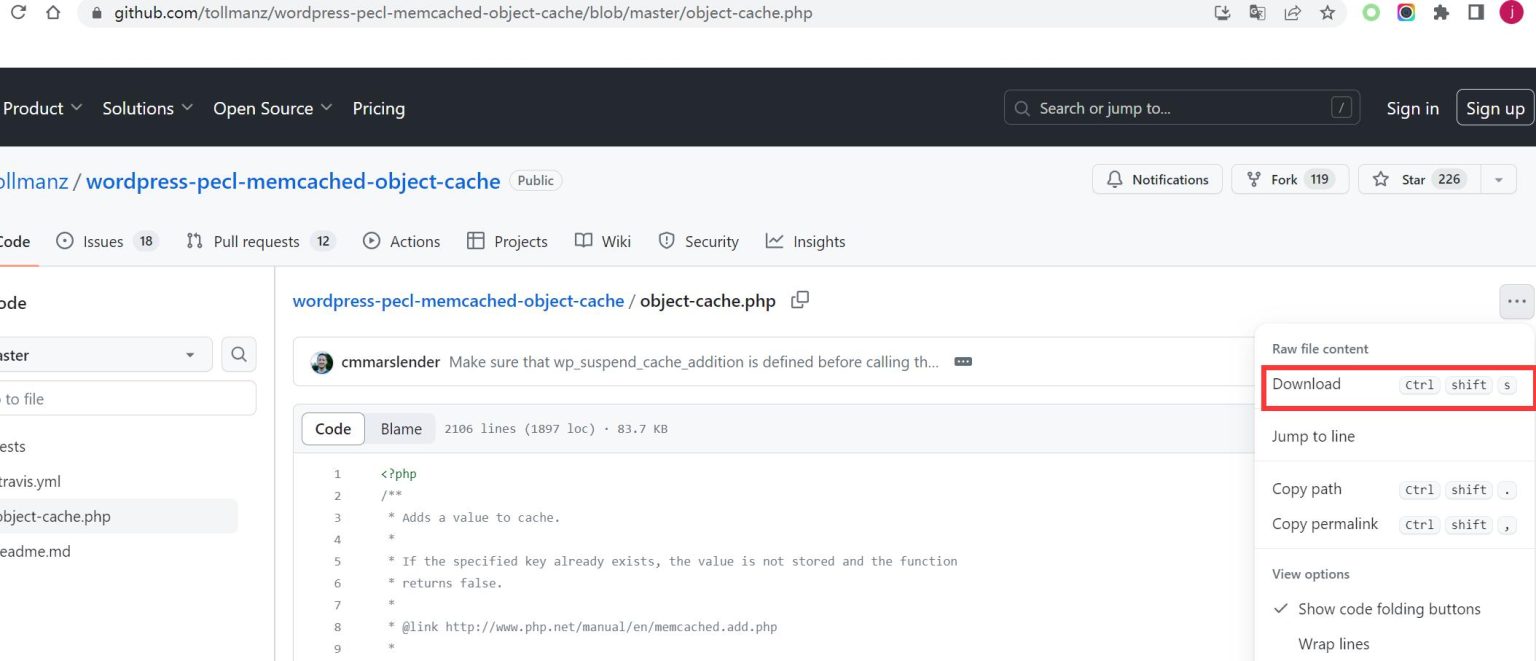Switch to Blame view
Screen dimensions: 1536x661
coord(401,429)
